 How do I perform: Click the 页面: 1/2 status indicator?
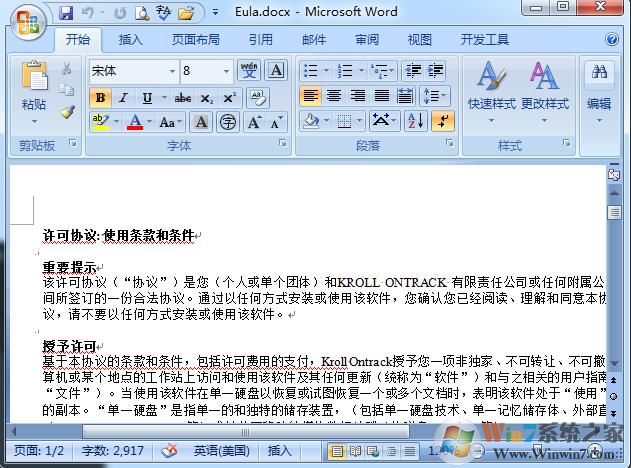tap(39, 450)
